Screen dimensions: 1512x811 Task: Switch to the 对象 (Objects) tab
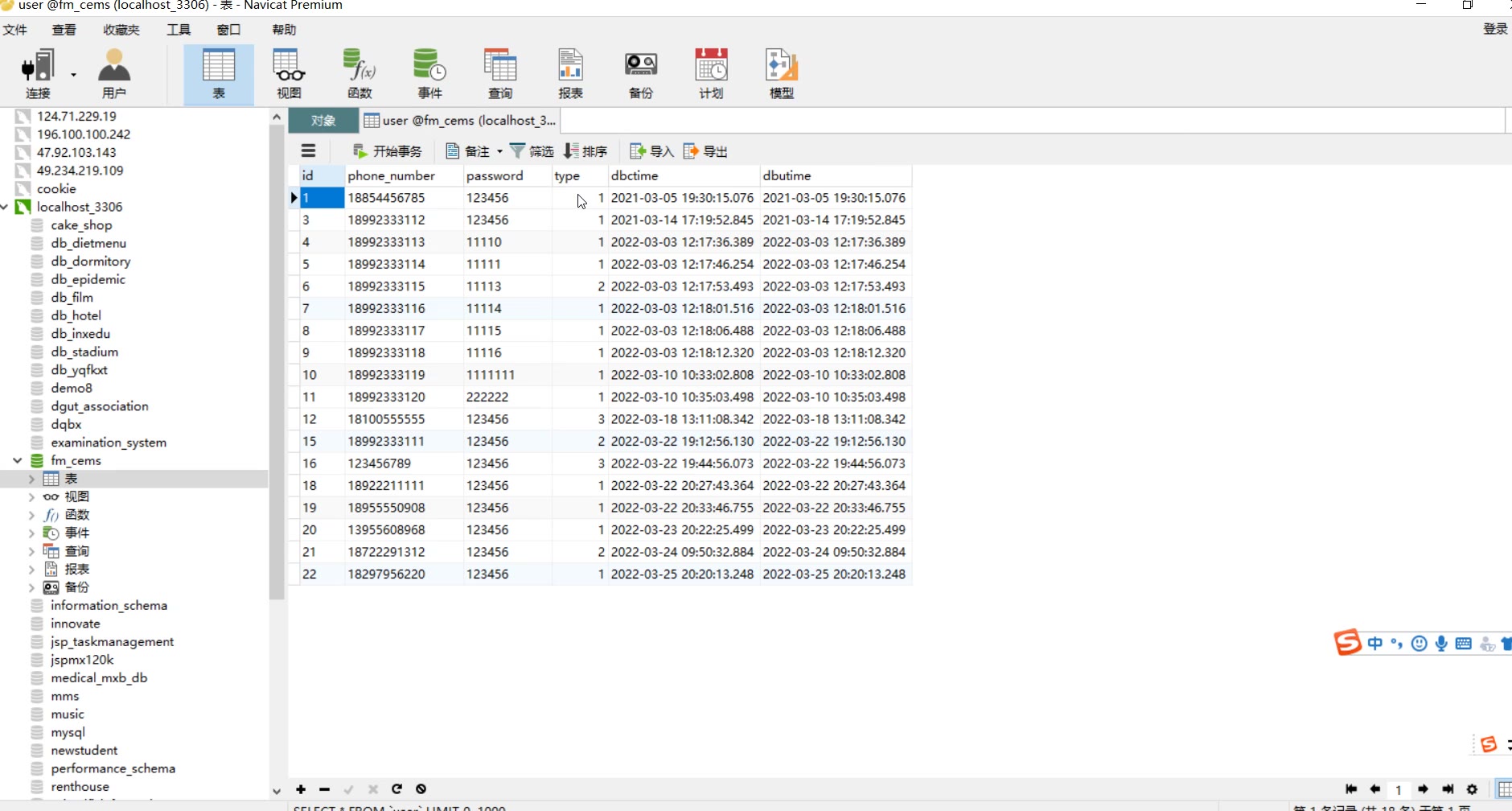click(x=323, y=121)
